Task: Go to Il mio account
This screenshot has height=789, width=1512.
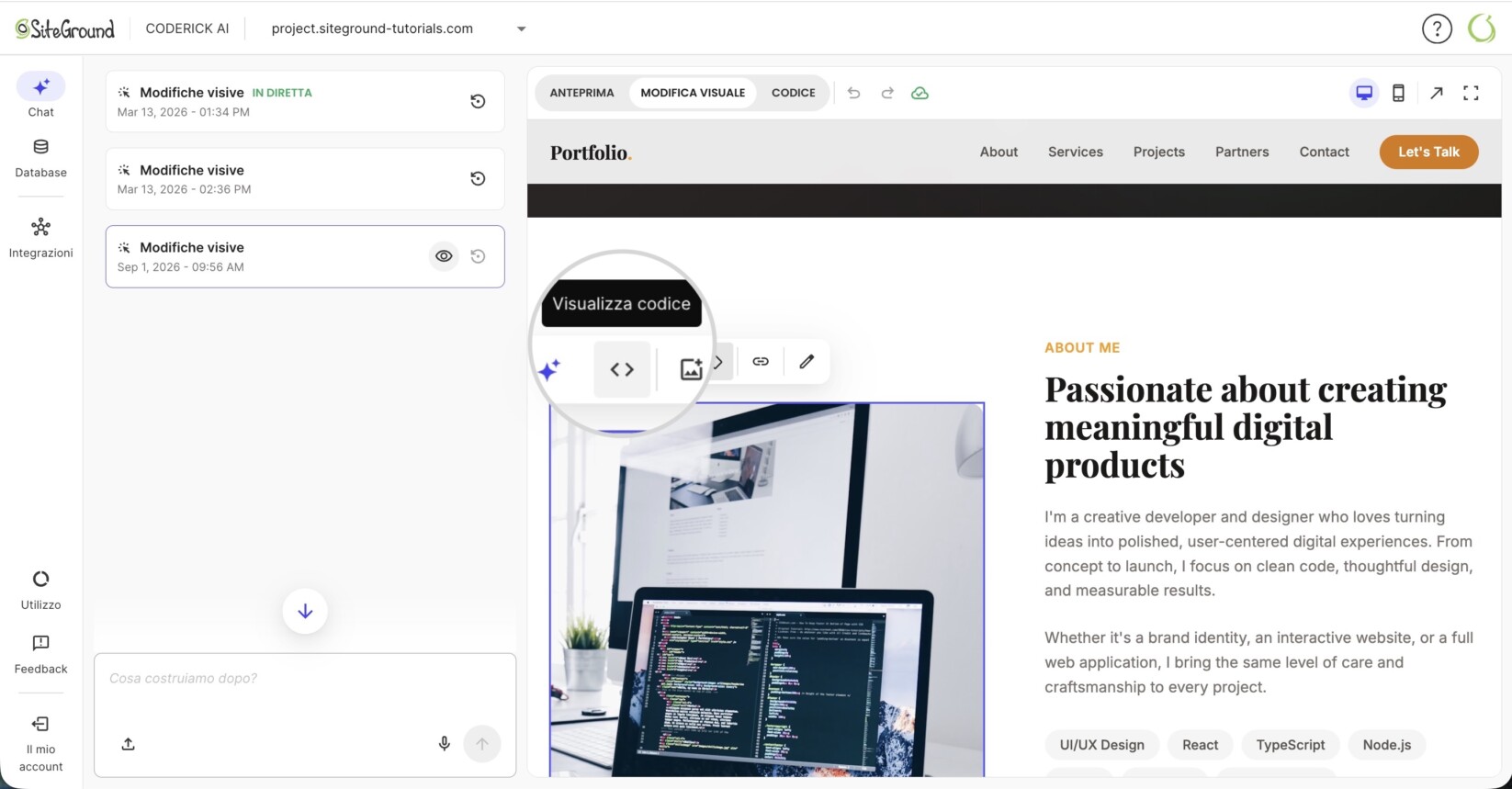Action: point(40,744)
